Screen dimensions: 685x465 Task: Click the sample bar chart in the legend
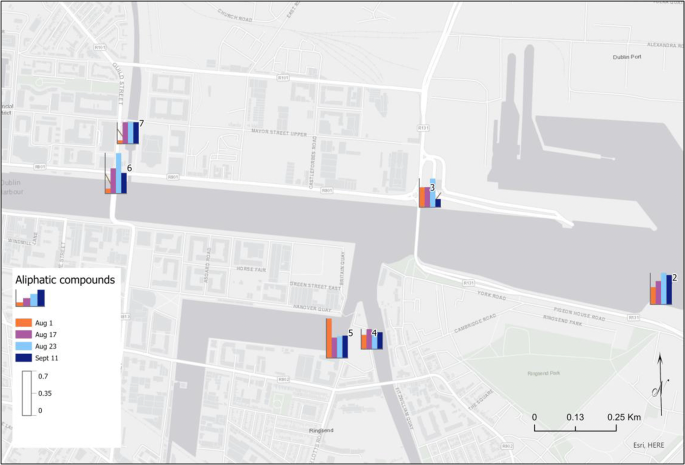[x=30, y=298]
